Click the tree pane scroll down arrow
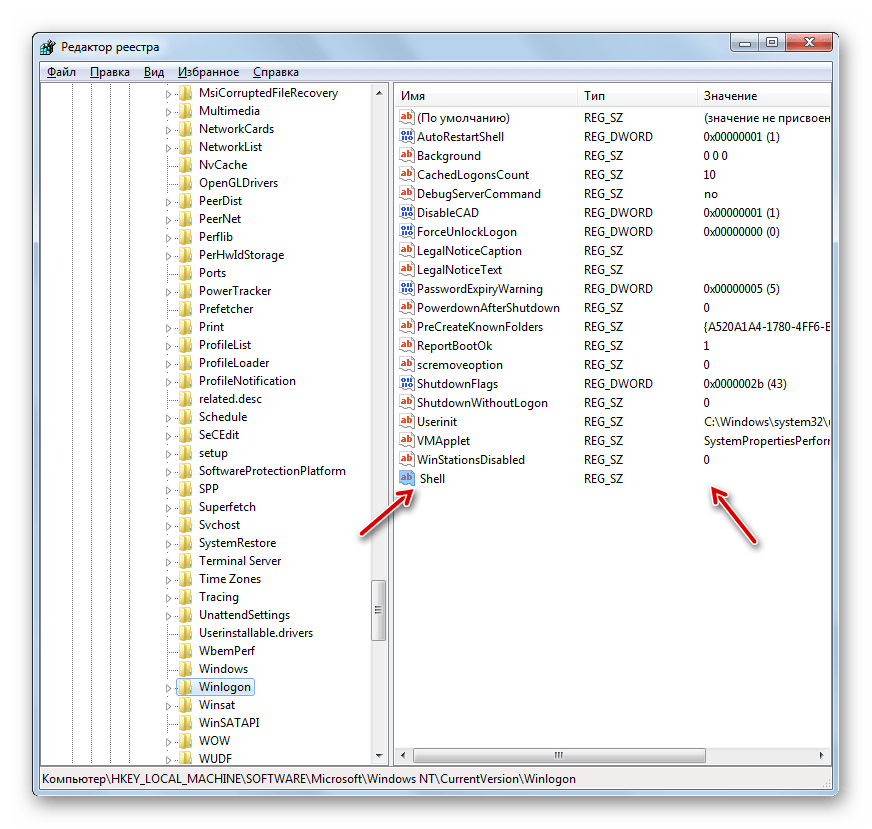This screenshot has height=829, width=872. [x=379, y=755]
